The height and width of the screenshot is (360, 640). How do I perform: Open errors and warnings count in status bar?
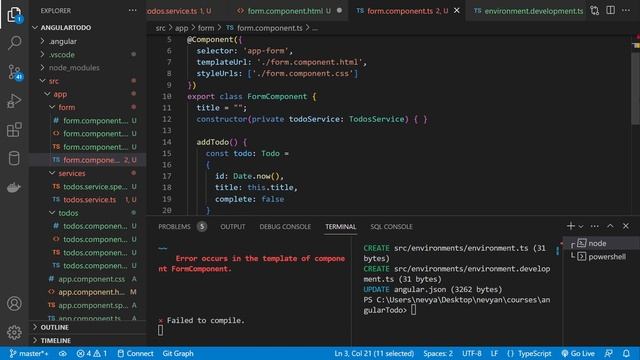(x=91, y=353)
